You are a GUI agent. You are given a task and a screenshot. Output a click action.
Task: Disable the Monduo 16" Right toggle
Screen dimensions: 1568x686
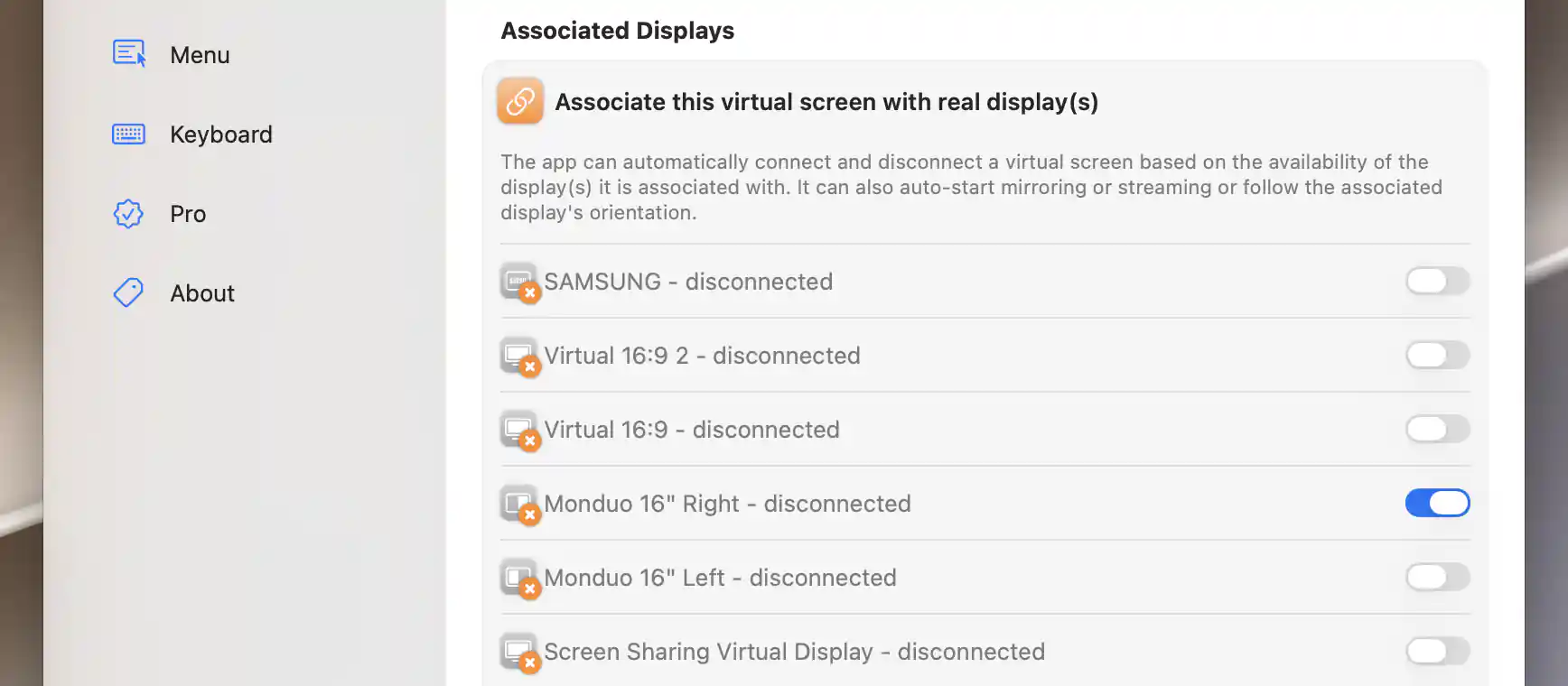1437,503
